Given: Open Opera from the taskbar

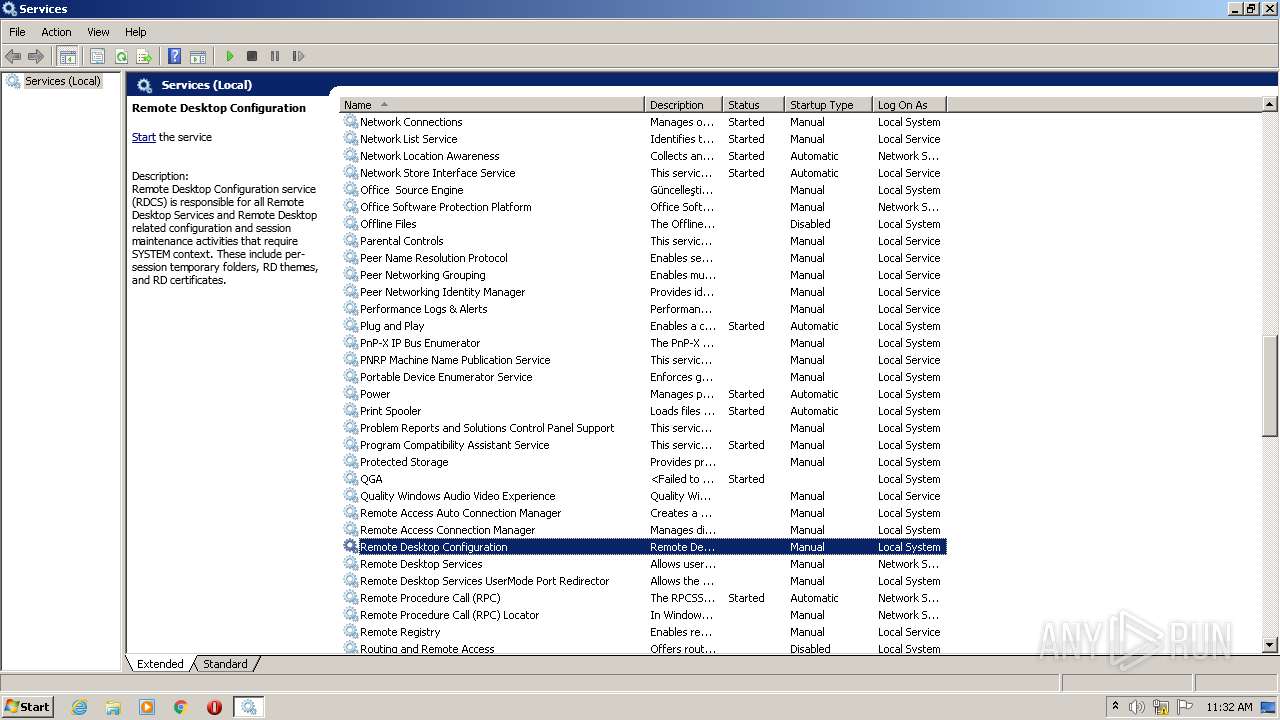Looking at the screenshot, I should coord(214,707).
